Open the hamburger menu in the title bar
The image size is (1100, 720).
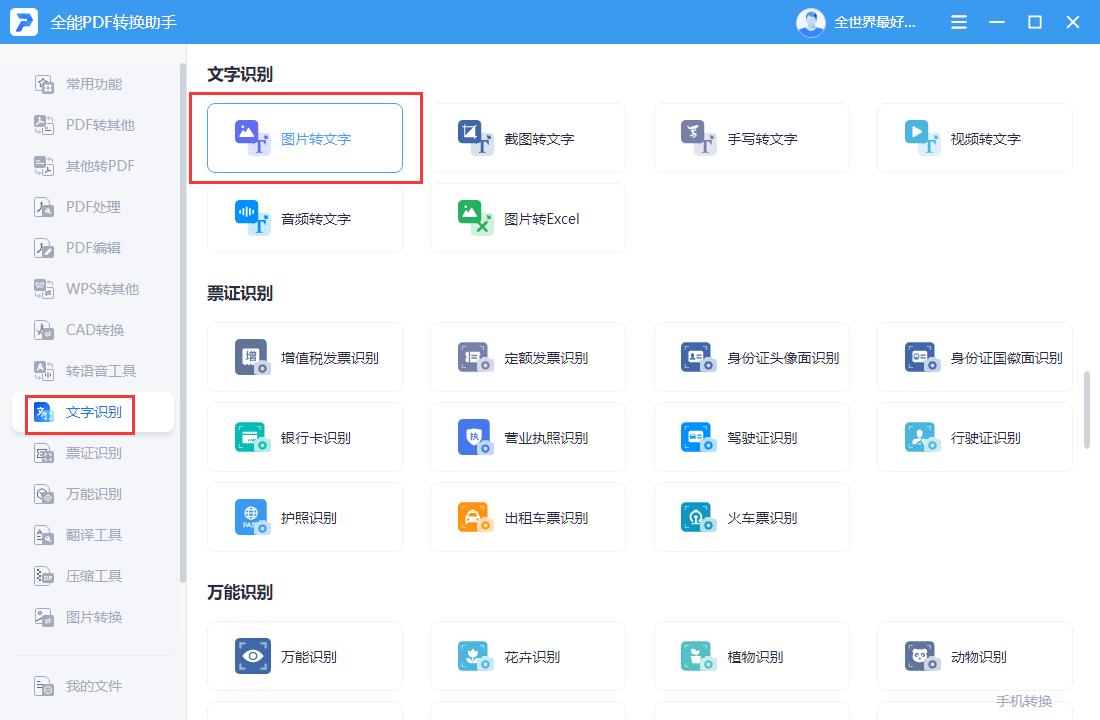coord(958,21)
